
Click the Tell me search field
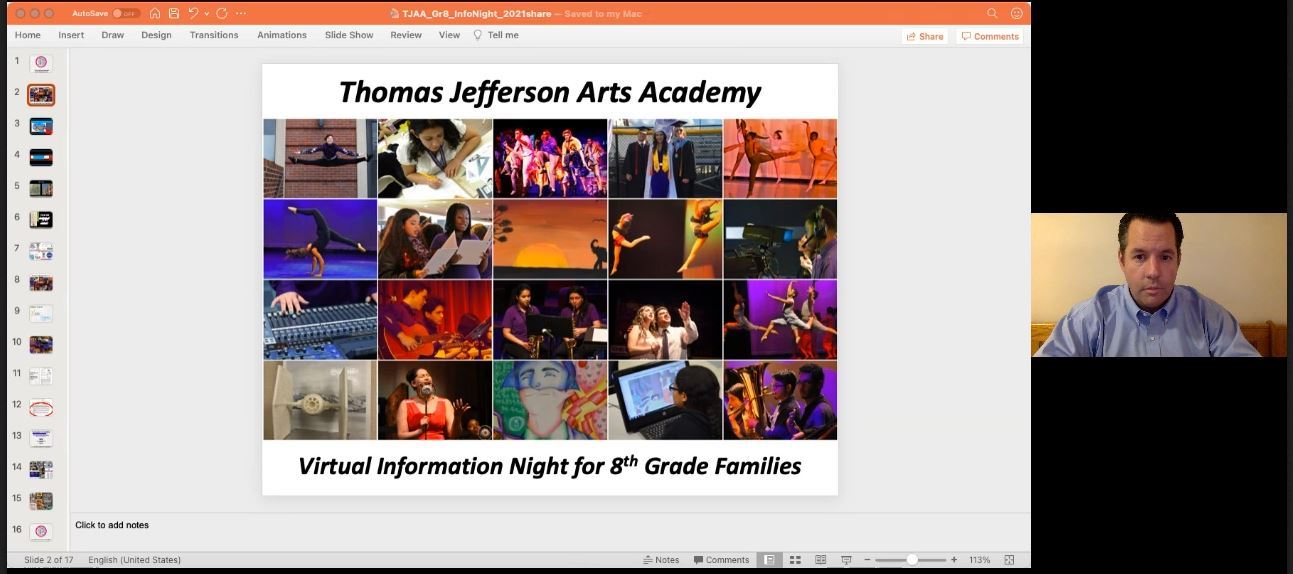(x=496, y=35)
